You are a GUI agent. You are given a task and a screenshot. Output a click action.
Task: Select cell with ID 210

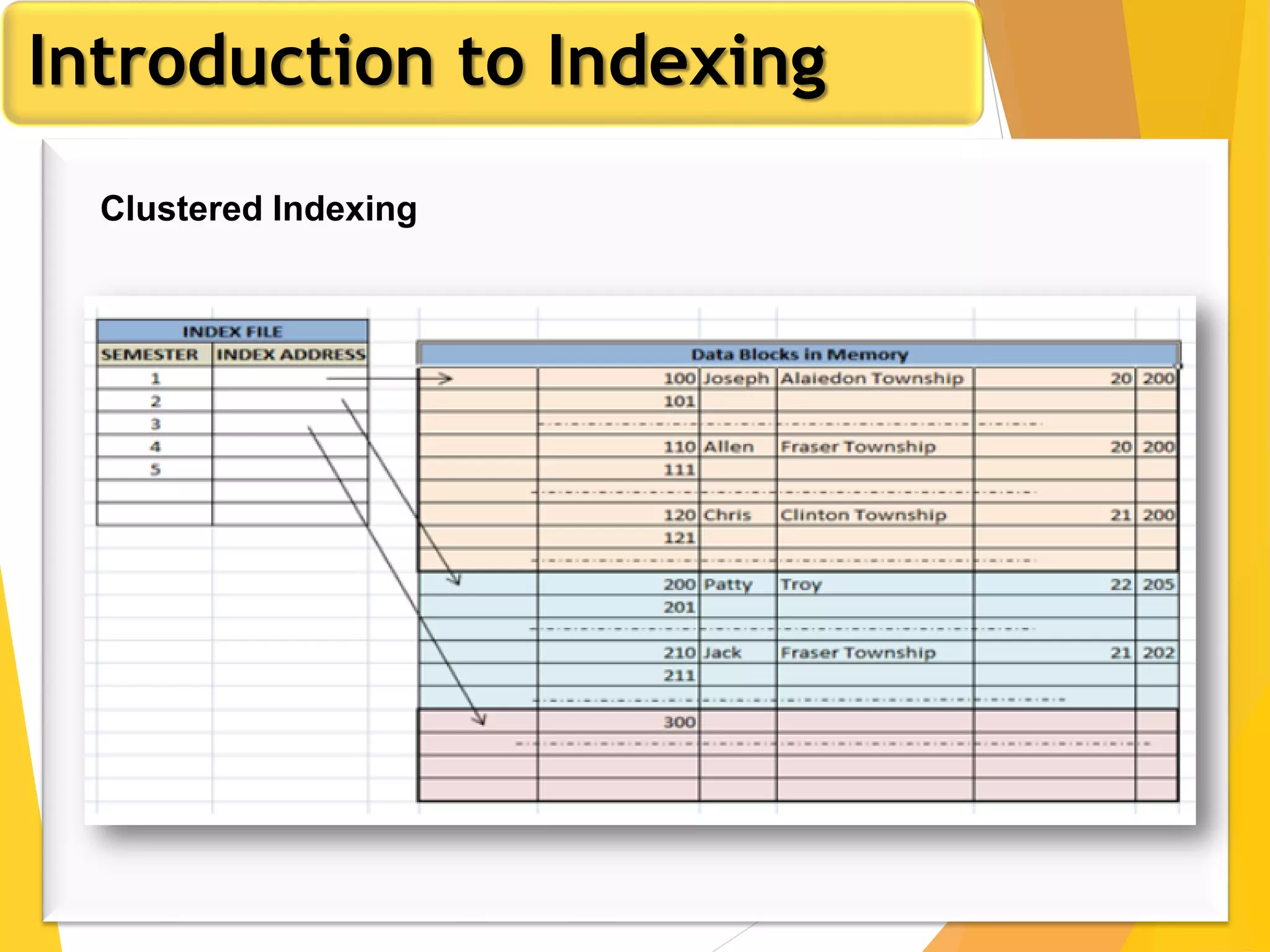coord(619,653)
